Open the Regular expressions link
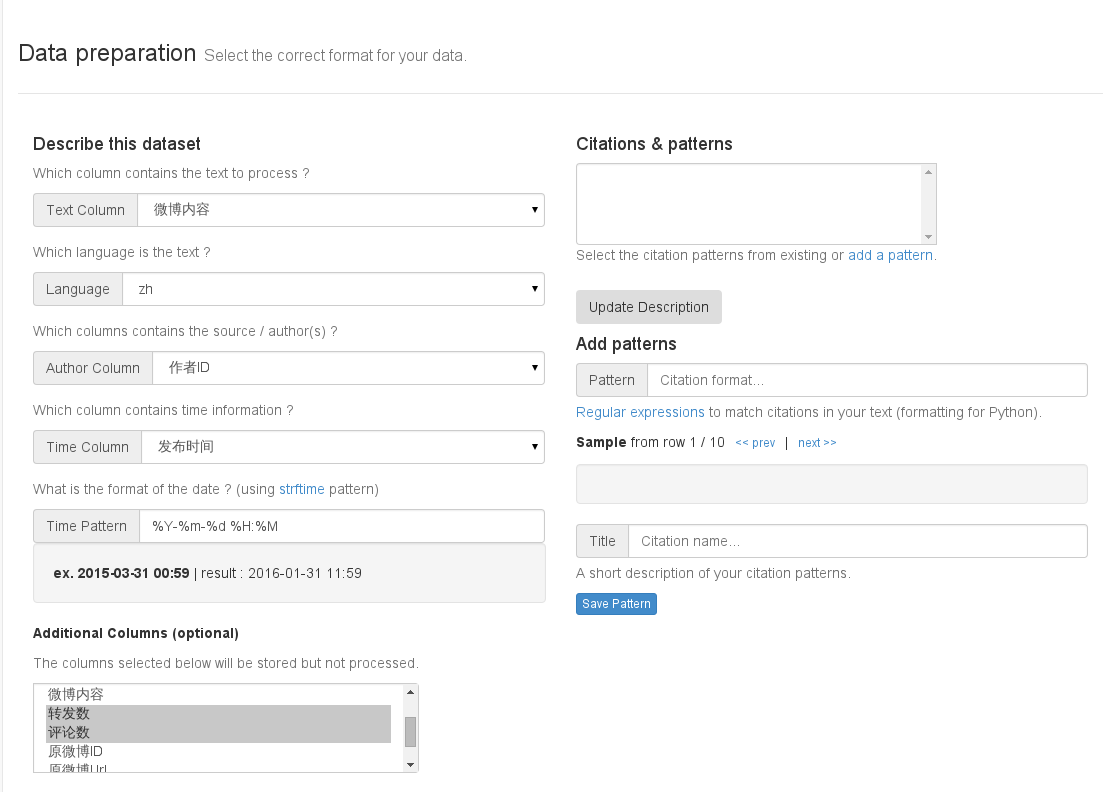This screenshot has width=1113, height=792. pyautogui.click(x=640, y=412)
